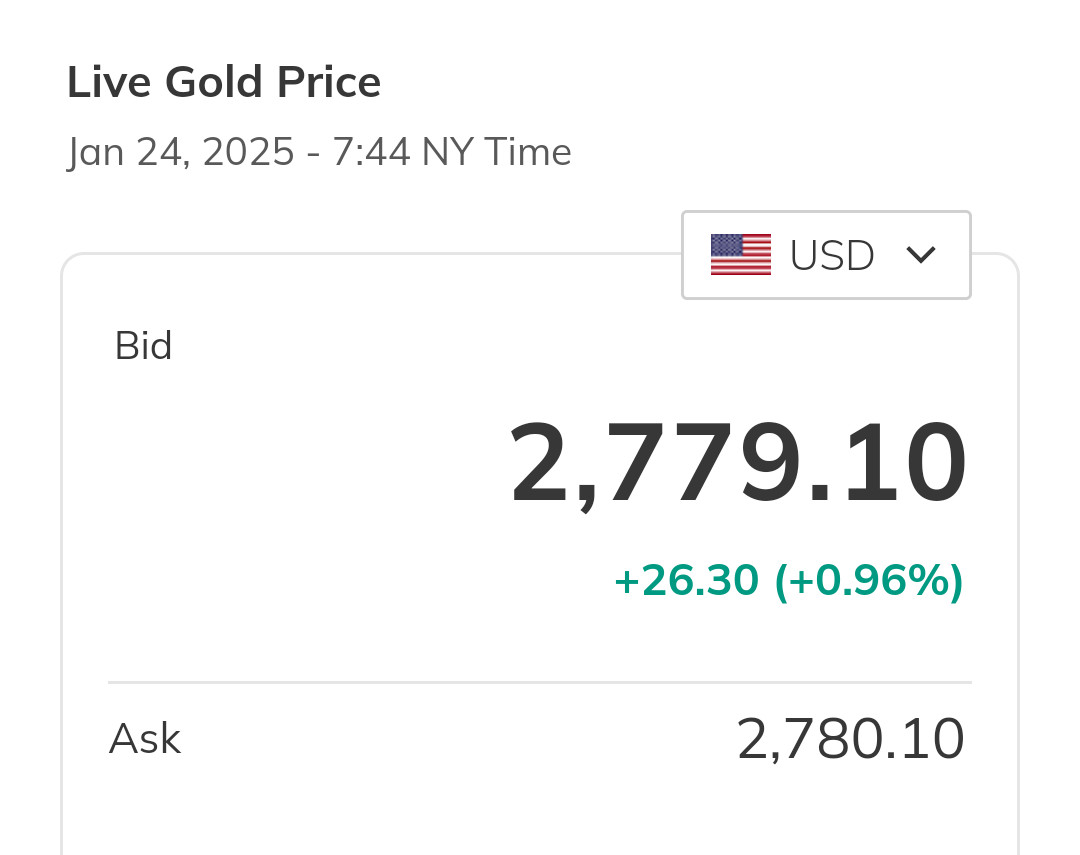Click the US flag icon
Screen dimensions: 1080x855
click(740, 255)
